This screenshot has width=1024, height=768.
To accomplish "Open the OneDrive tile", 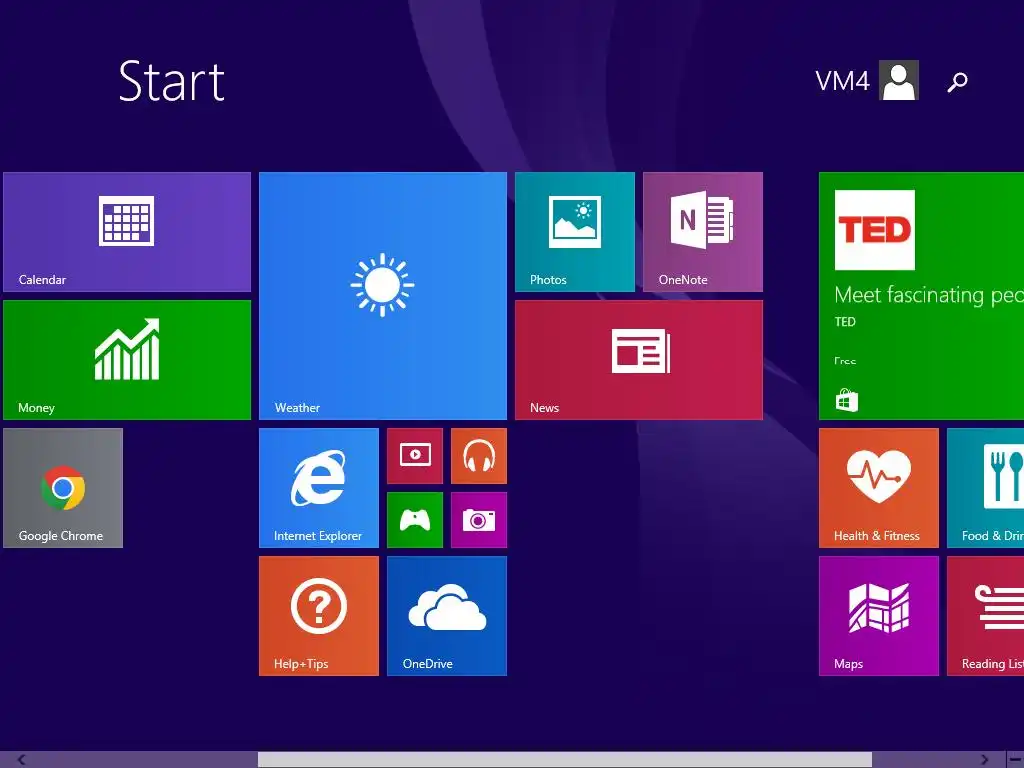I will [x=447, y=616].
